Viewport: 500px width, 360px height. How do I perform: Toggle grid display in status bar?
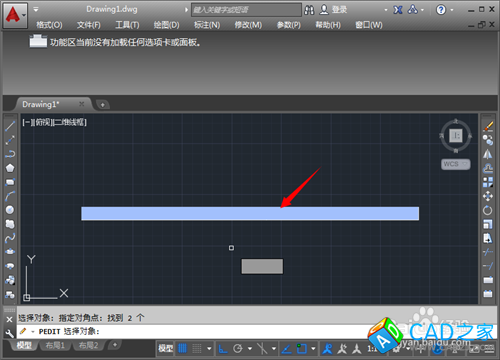pyautogui.click(x=182, y=349)
